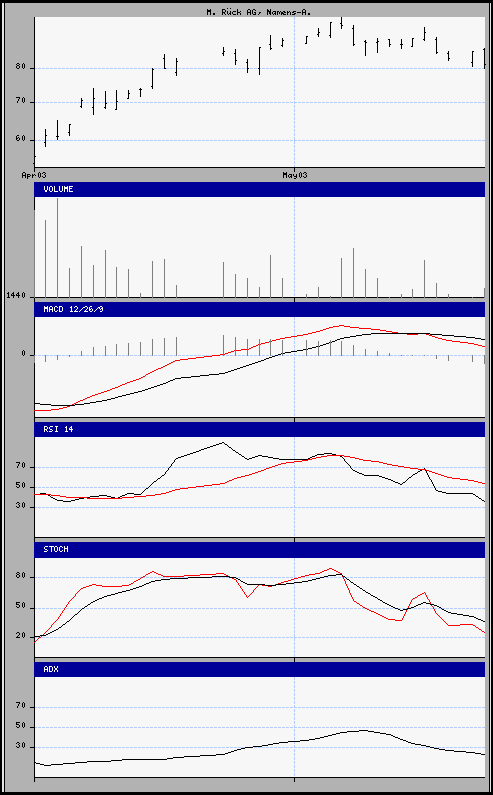Image resolution: width=493 pixels, height=795 pixels.
Task: Click the May03 date label
Action: 295,175
